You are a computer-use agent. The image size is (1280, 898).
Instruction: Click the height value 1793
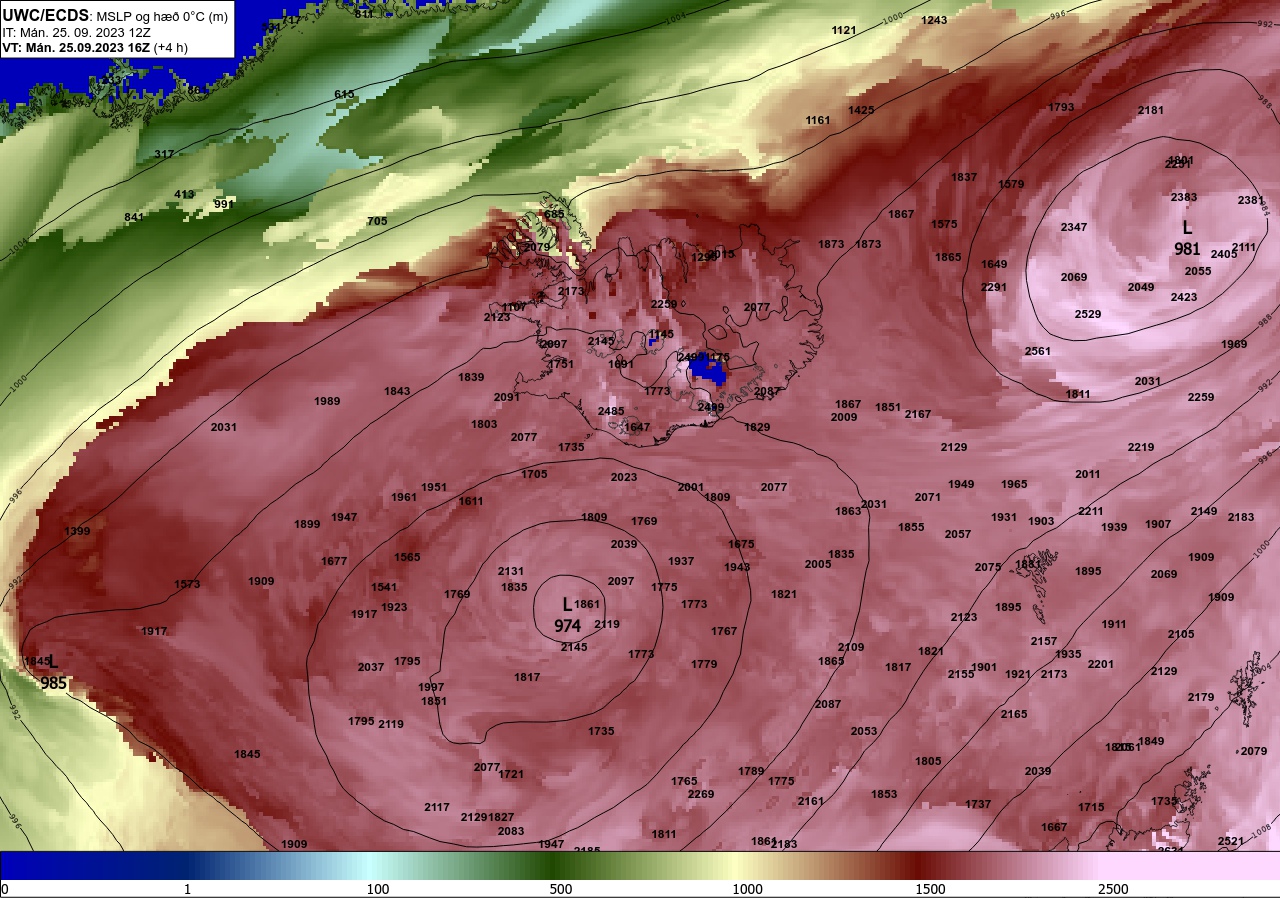tap(1061, 107)
